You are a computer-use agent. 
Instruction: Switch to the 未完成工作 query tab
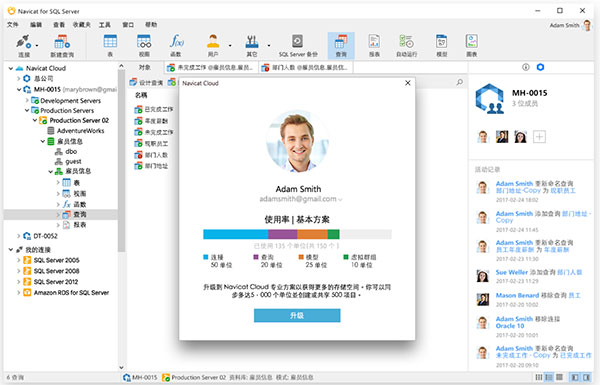pyautogui.click(x=211, y=68)
